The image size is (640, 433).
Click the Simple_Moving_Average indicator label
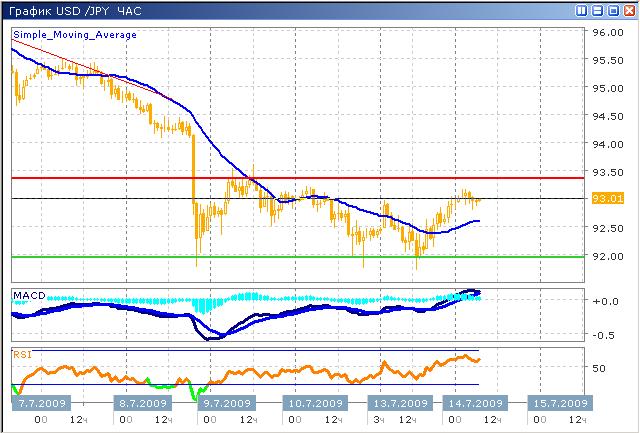75,35
